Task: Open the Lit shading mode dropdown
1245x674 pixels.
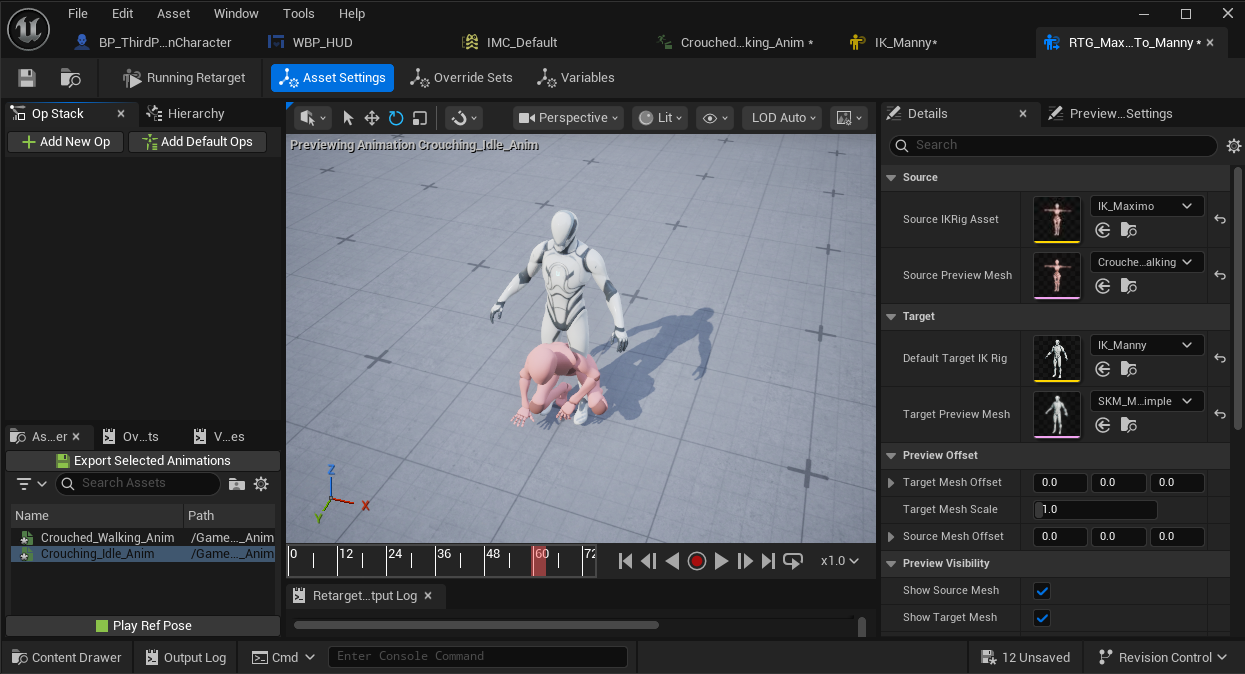Action: (660, 118)
